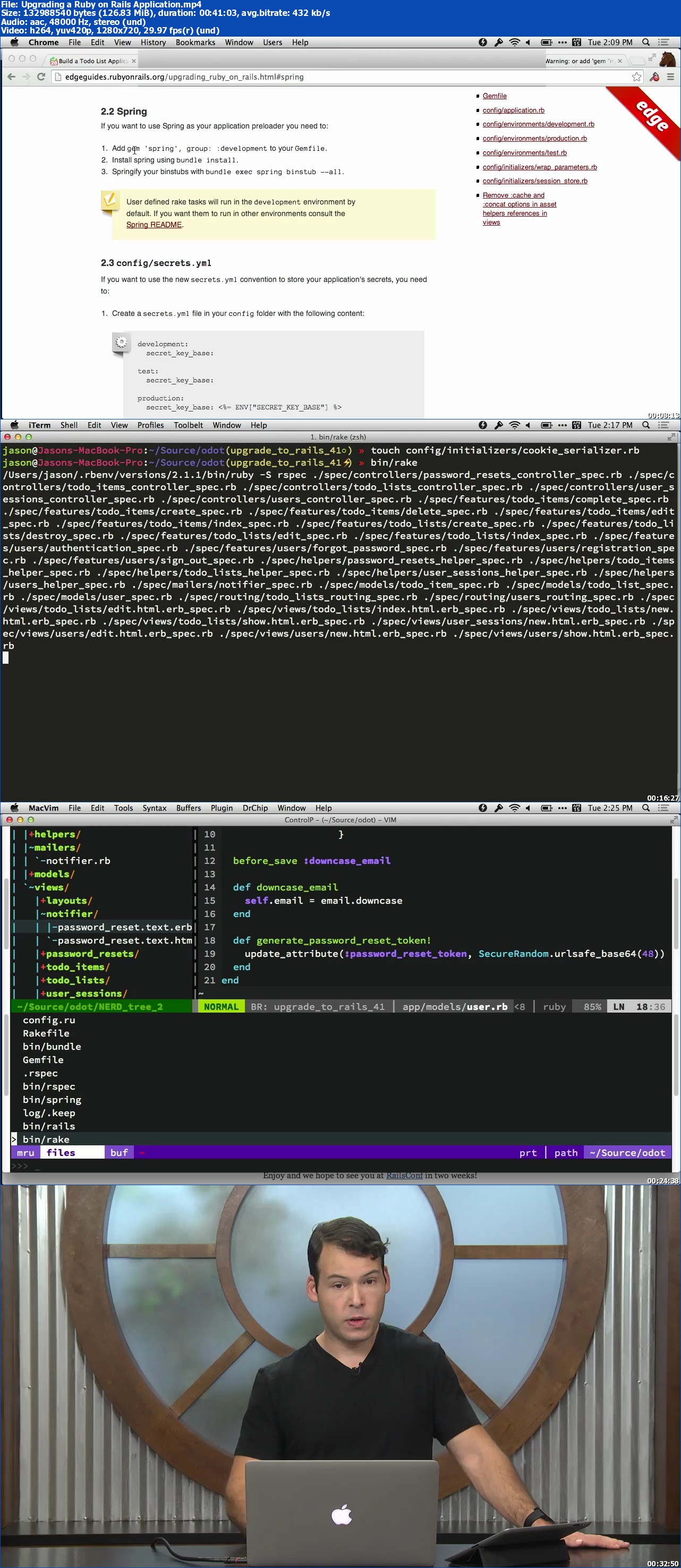Switch CtrlP to mru mode
The height and width of the screenshot is (1568, 681).
pyautogui.click(x=25, y=1152)
